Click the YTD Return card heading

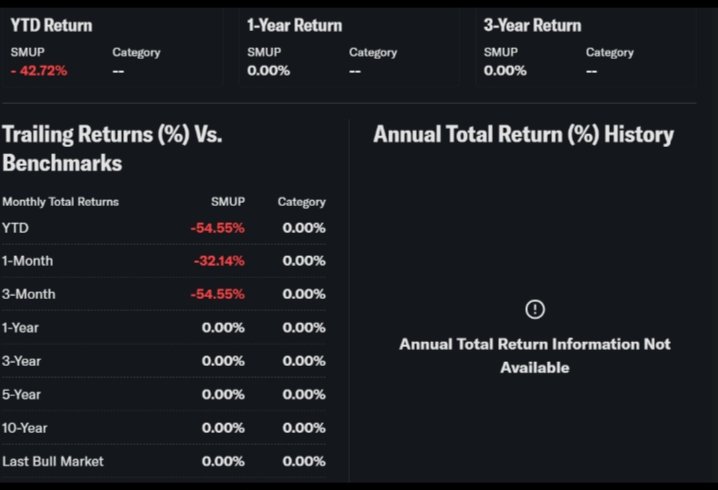(51, 25)
